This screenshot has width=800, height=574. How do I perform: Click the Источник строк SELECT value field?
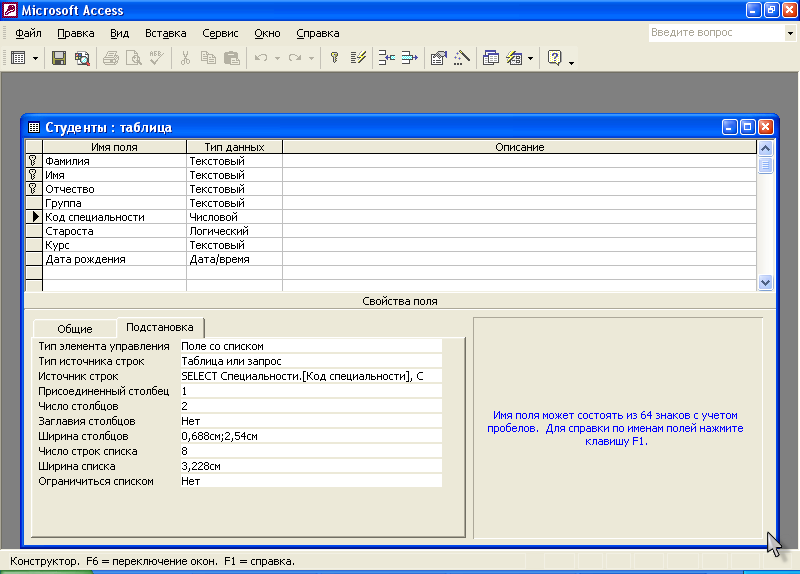point(311,376)
